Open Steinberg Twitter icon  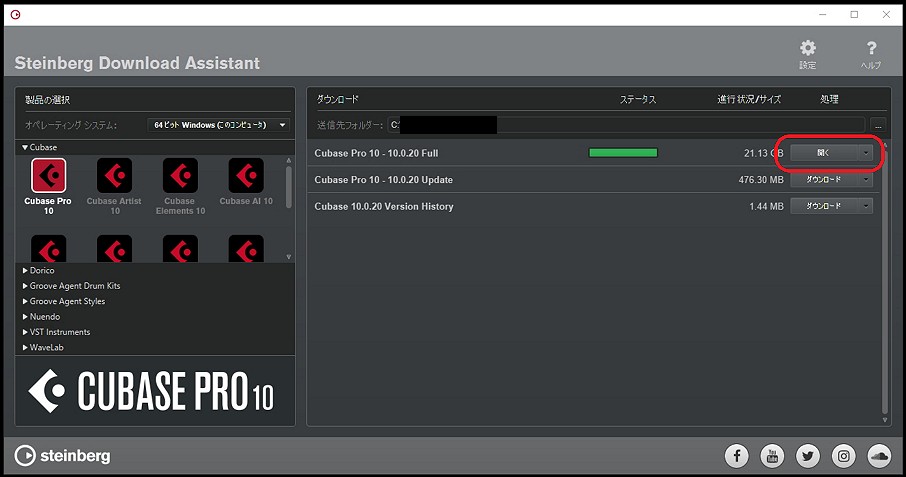click(808, 456)
